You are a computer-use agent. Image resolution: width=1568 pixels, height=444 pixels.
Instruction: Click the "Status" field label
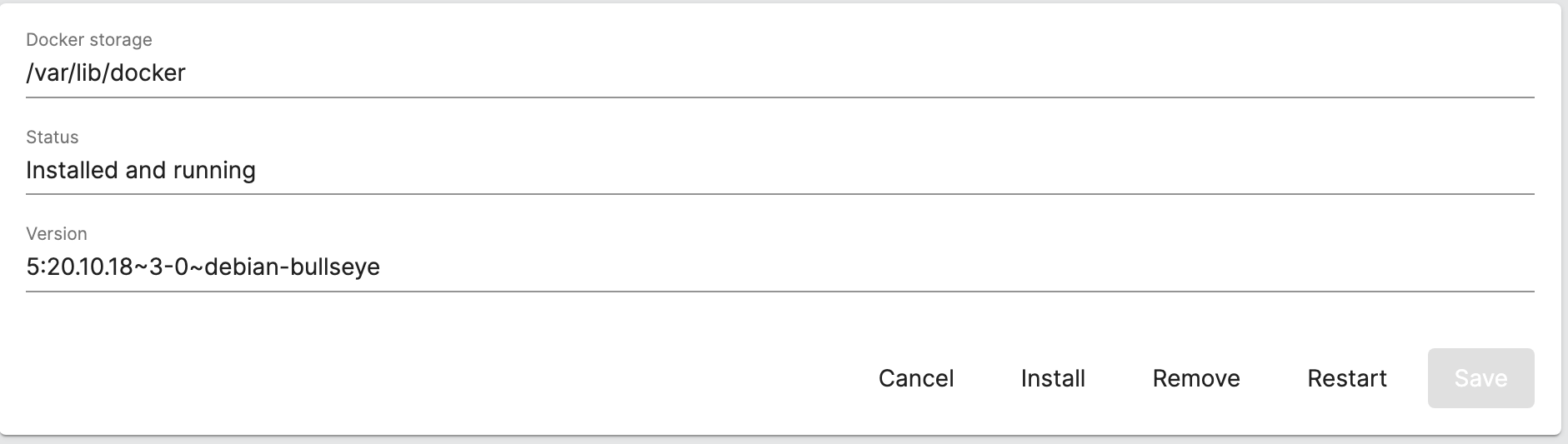(x=53, y=137)
